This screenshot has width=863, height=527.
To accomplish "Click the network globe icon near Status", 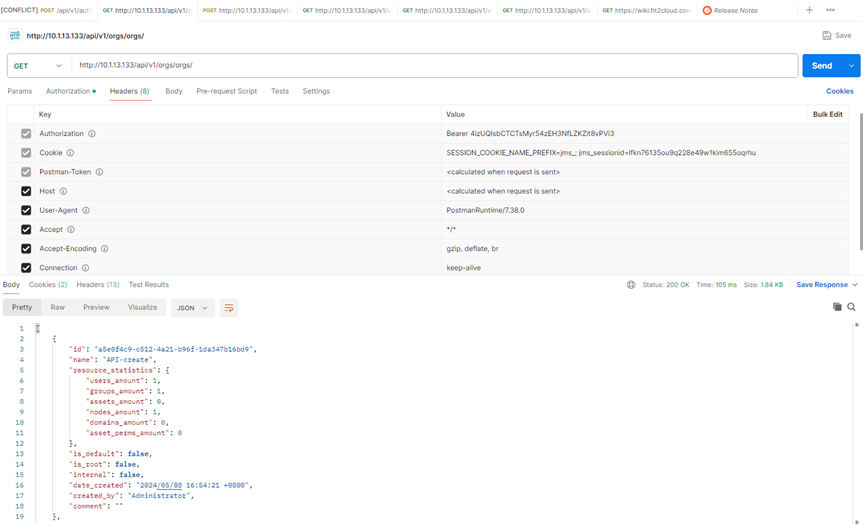I will (631, 285).
